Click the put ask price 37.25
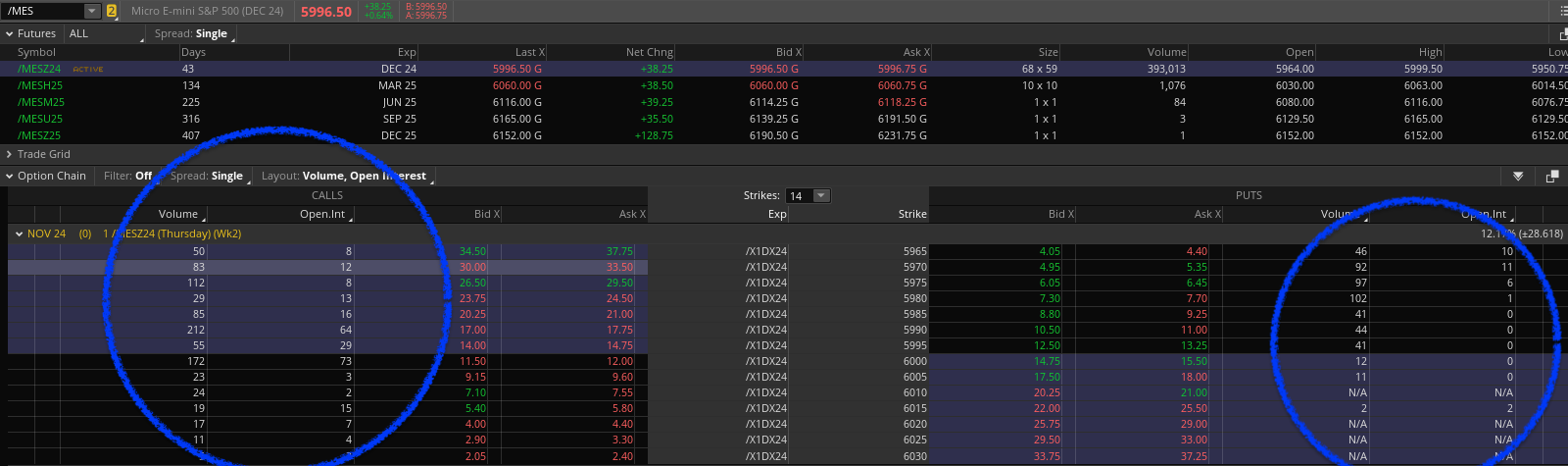Image resolution: width=1568 pixels, height=466 pixels. coord(1194,456)
